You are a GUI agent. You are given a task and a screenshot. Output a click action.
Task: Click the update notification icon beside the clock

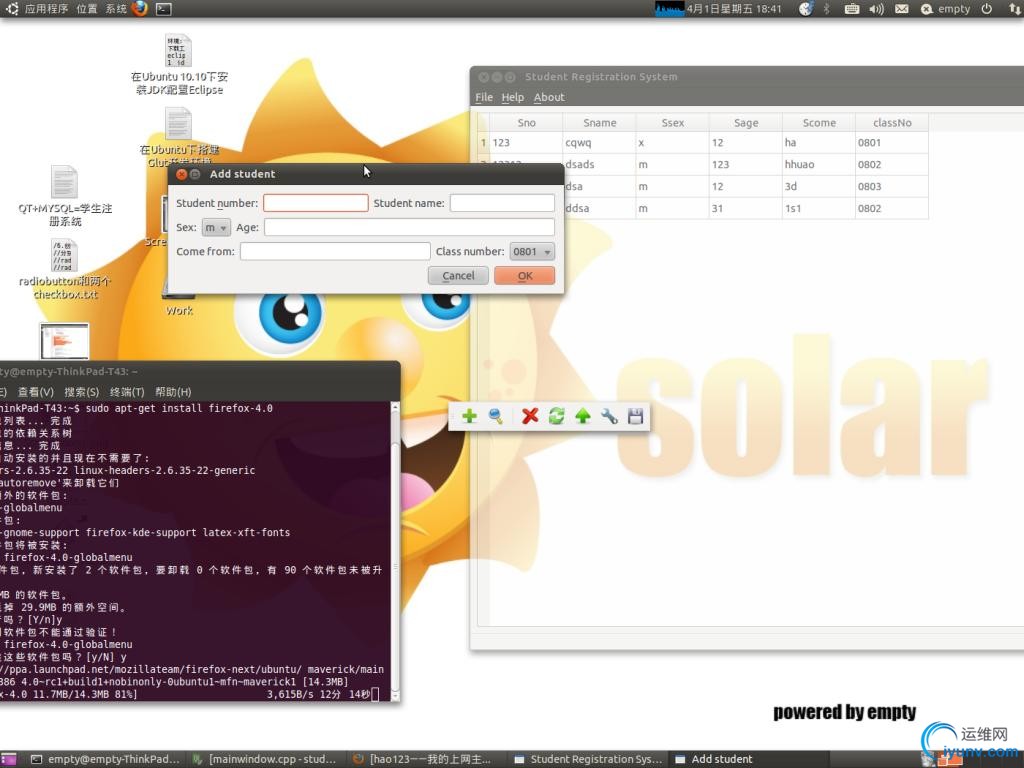pyautogui.click(x=807, y=8)
